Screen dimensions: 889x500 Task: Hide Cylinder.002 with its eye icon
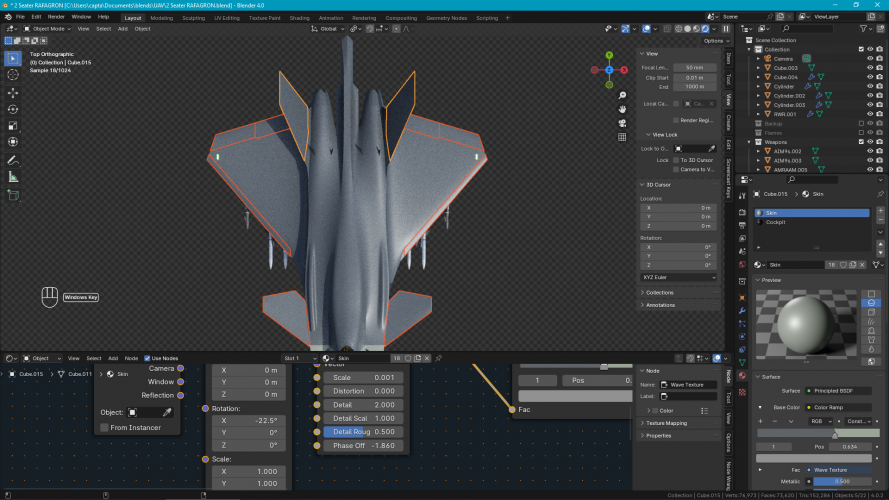[x=870, y=96]
